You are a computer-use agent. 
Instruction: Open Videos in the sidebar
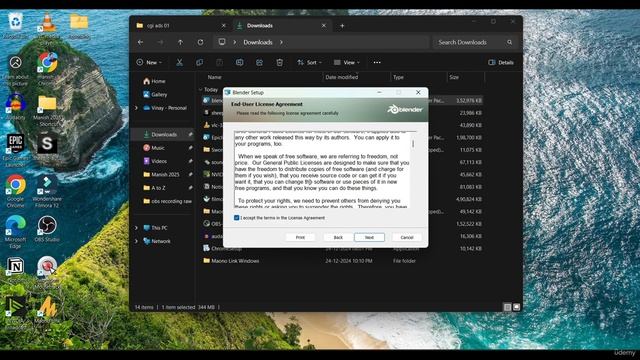click(155, 161)
